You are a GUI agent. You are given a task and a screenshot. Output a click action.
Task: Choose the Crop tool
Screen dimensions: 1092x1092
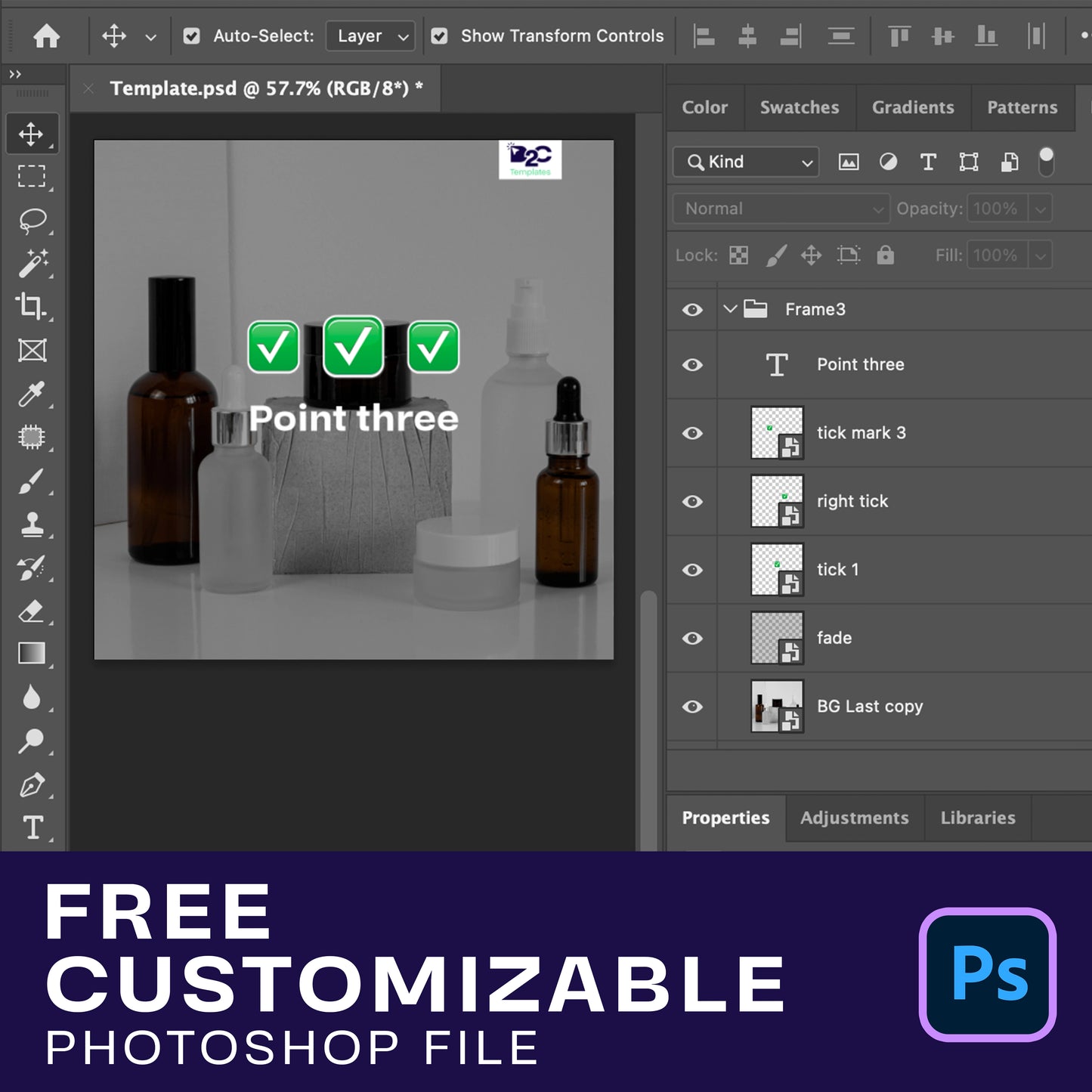pyautogui.click(x=32, y=306)
